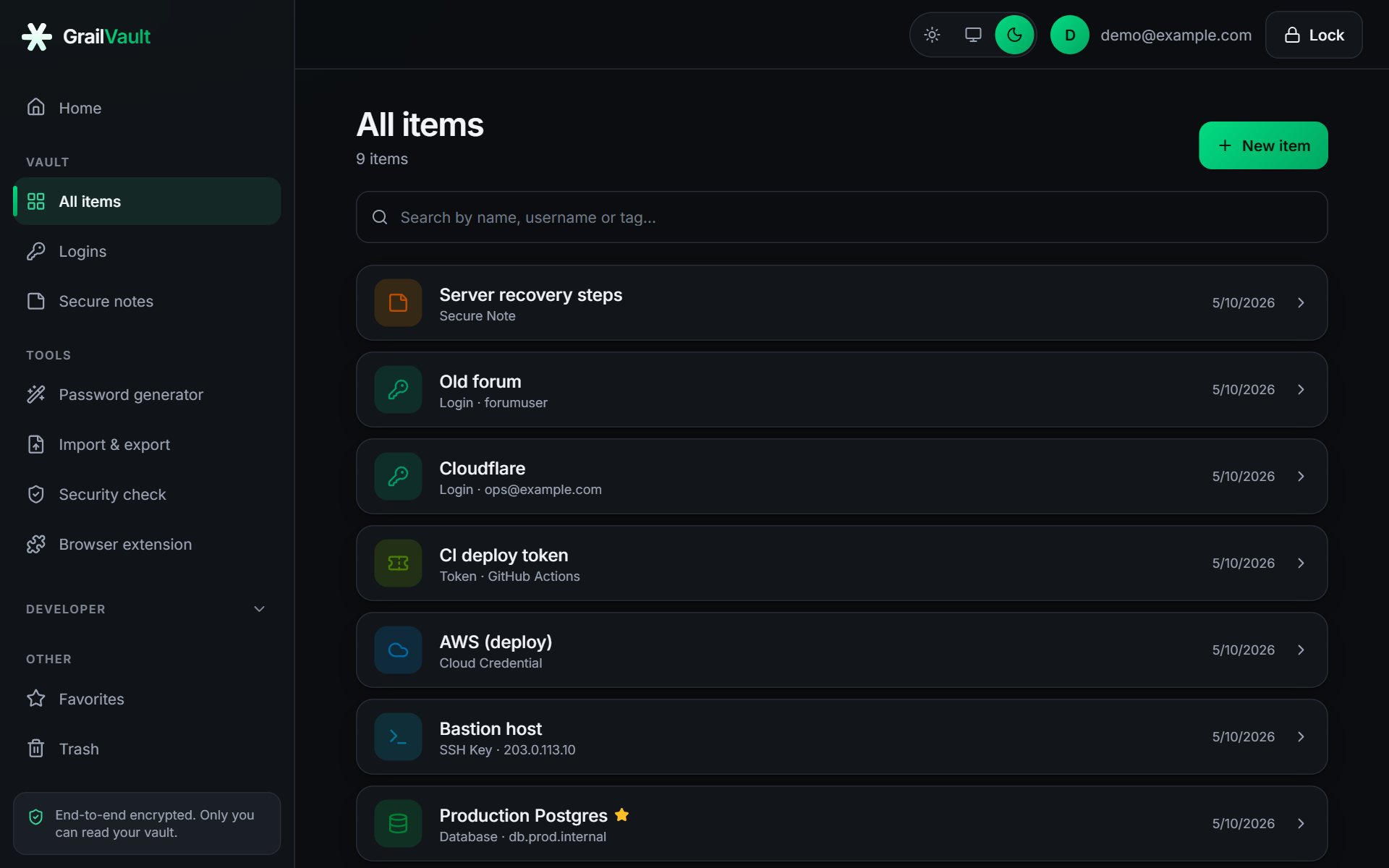Click the D user avatar
Viewport: 1389px width, 868px height.
pyautogui.click(x=1069, y=35)
